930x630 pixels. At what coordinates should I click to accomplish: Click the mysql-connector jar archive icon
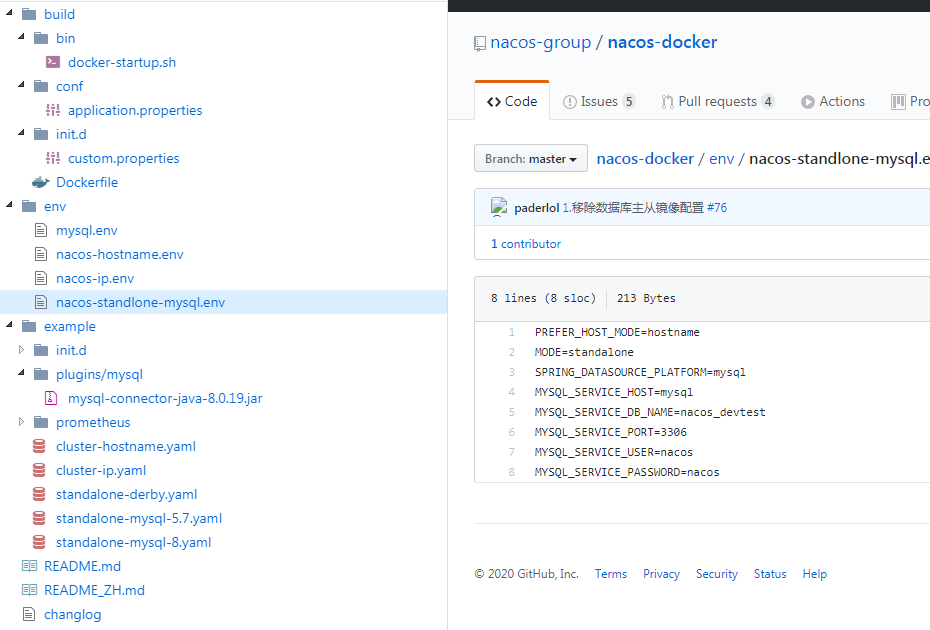(52, 398)
